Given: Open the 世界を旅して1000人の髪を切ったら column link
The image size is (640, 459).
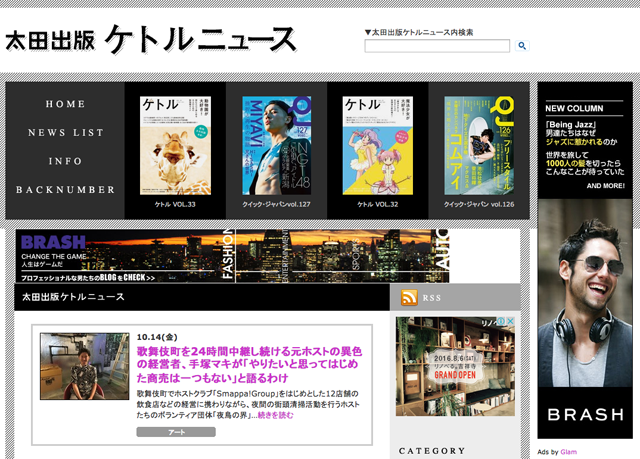Looking at the screenshot, I should [x=585, y=163].
